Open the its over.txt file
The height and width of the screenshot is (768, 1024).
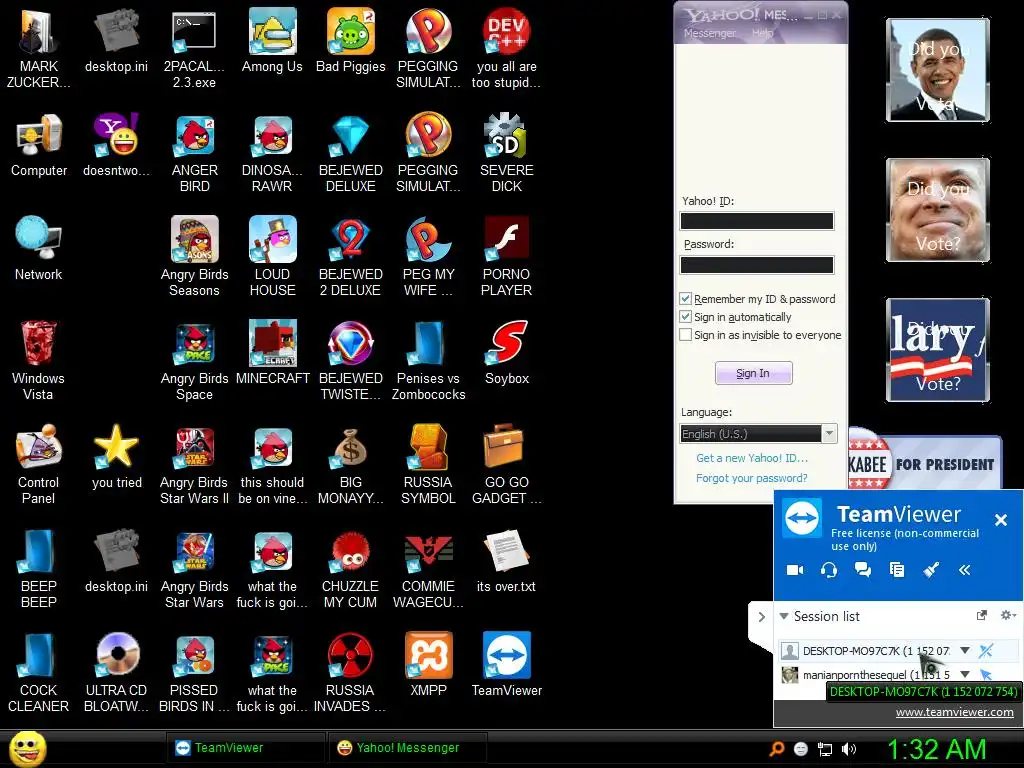(507, 561)
